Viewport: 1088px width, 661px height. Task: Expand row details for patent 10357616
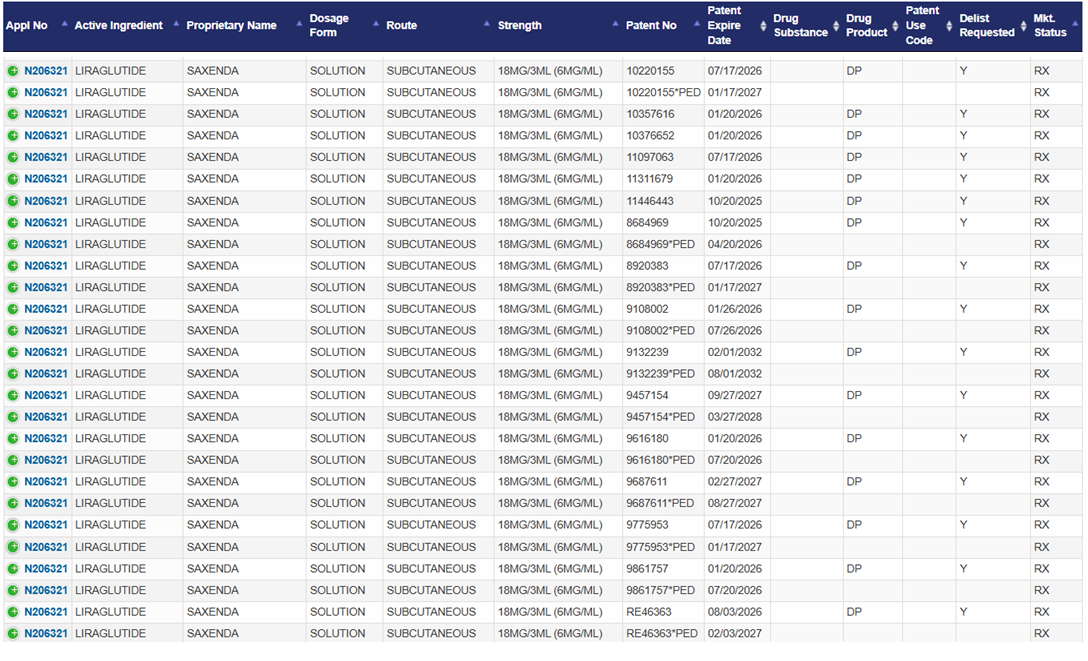pyautogui.click(x=13, y=114)
